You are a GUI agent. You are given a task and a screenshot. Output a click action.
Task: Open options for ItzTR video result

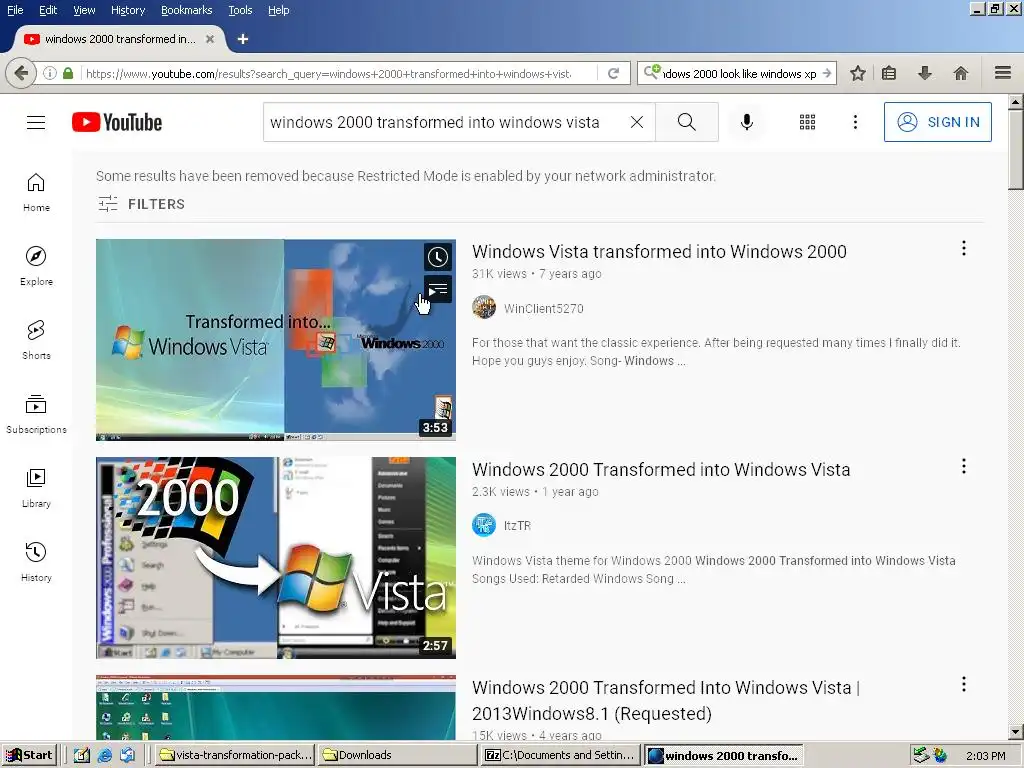(x=963, y=466)
